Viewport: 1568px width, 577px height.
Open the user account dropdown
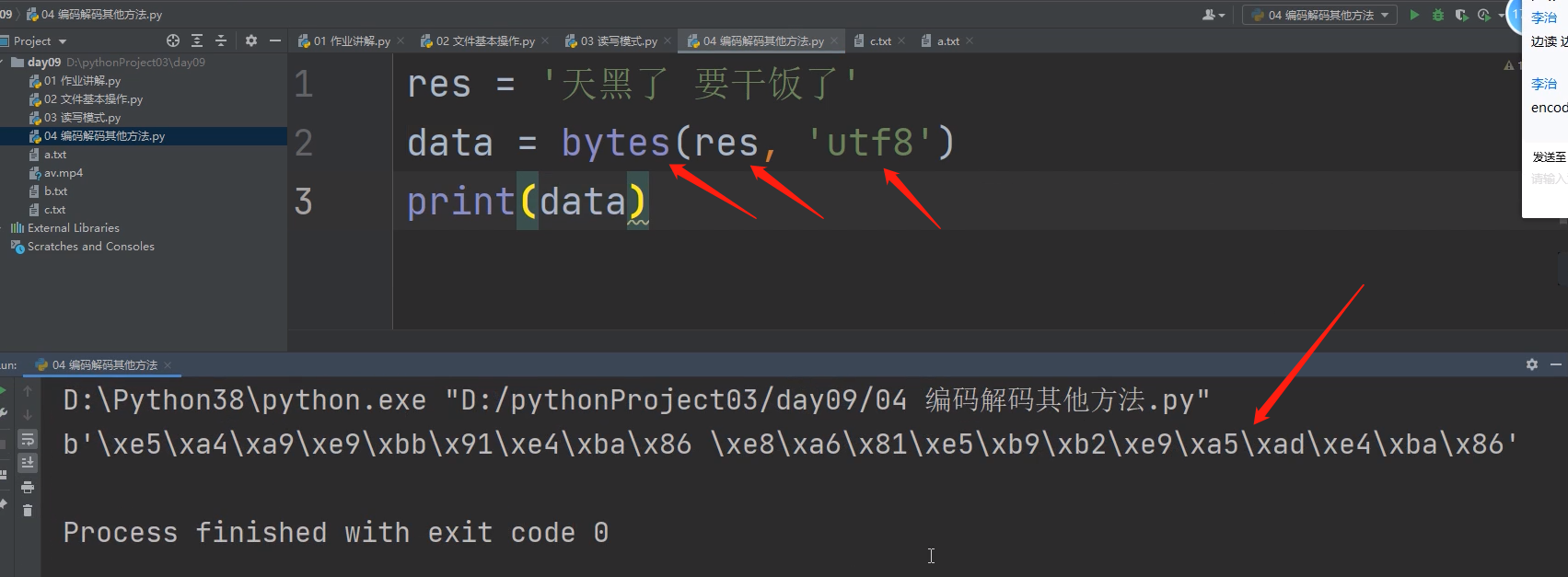click(x=1214, y=15)
